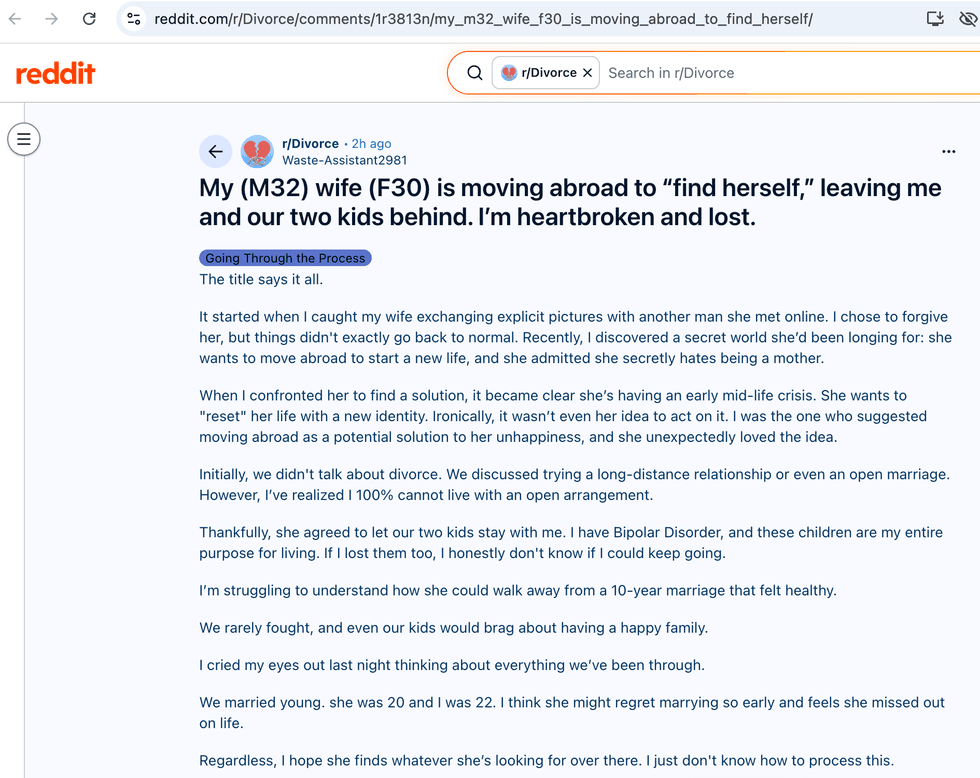The width and height of the screenshot is (980, 778).
Task: Click the browser forward arrow
Action: pyautogui.click(x=52, y=19)
